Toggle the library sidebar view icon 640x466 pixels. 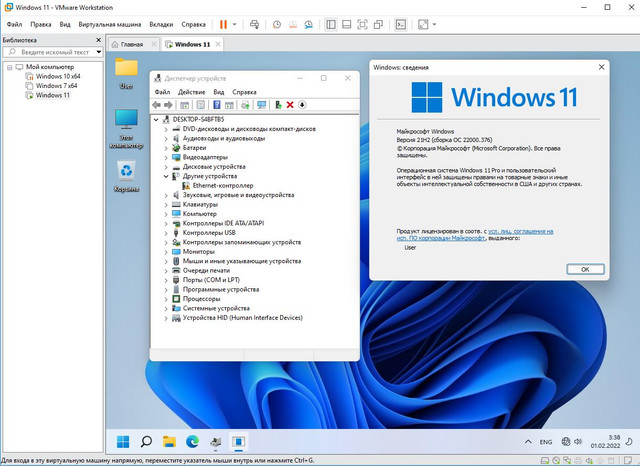(x=331, y=24)
